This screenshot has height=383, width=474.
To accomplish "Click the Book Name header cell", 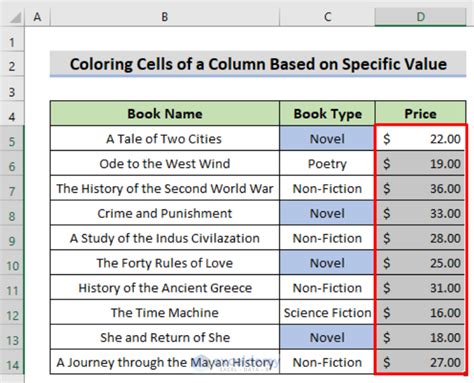I will pyautogui.click(x=165, y=113).
